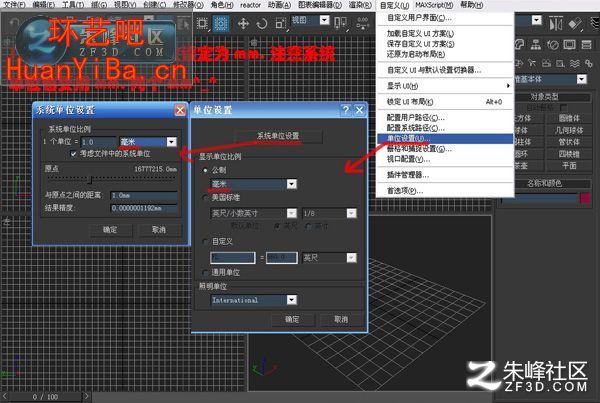Image resolution: width=600 pixels, height=403 pixels.
Task: Open the 英尺/小数英寸 dropdown
Action: (x=254, y=213)
